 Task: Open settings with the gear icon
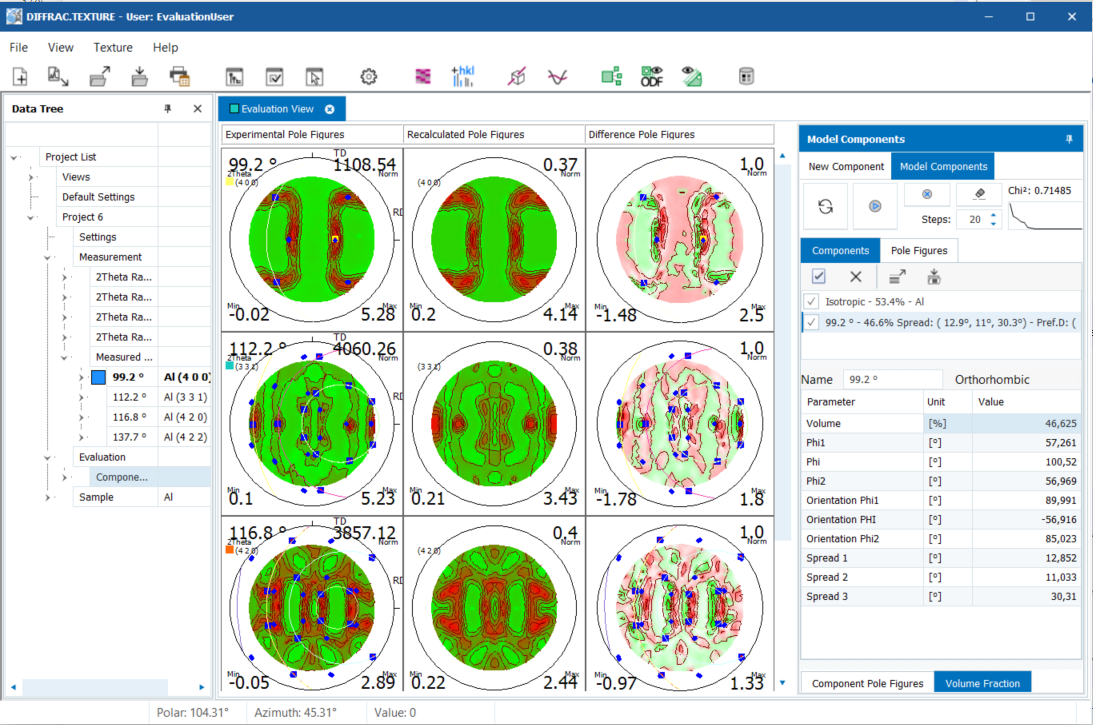click(x=369, y=76)
